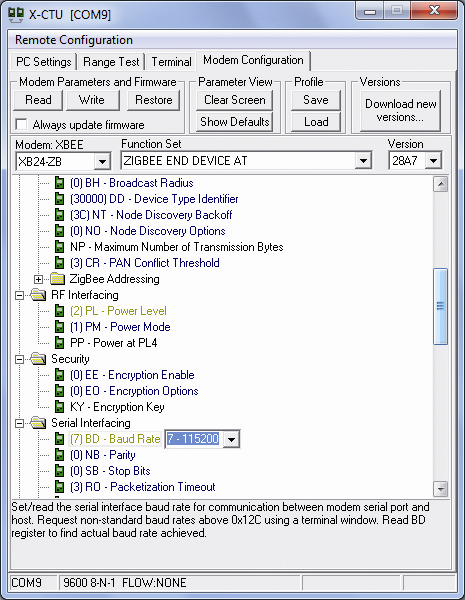Click the Restore button

tap(153, 100)
